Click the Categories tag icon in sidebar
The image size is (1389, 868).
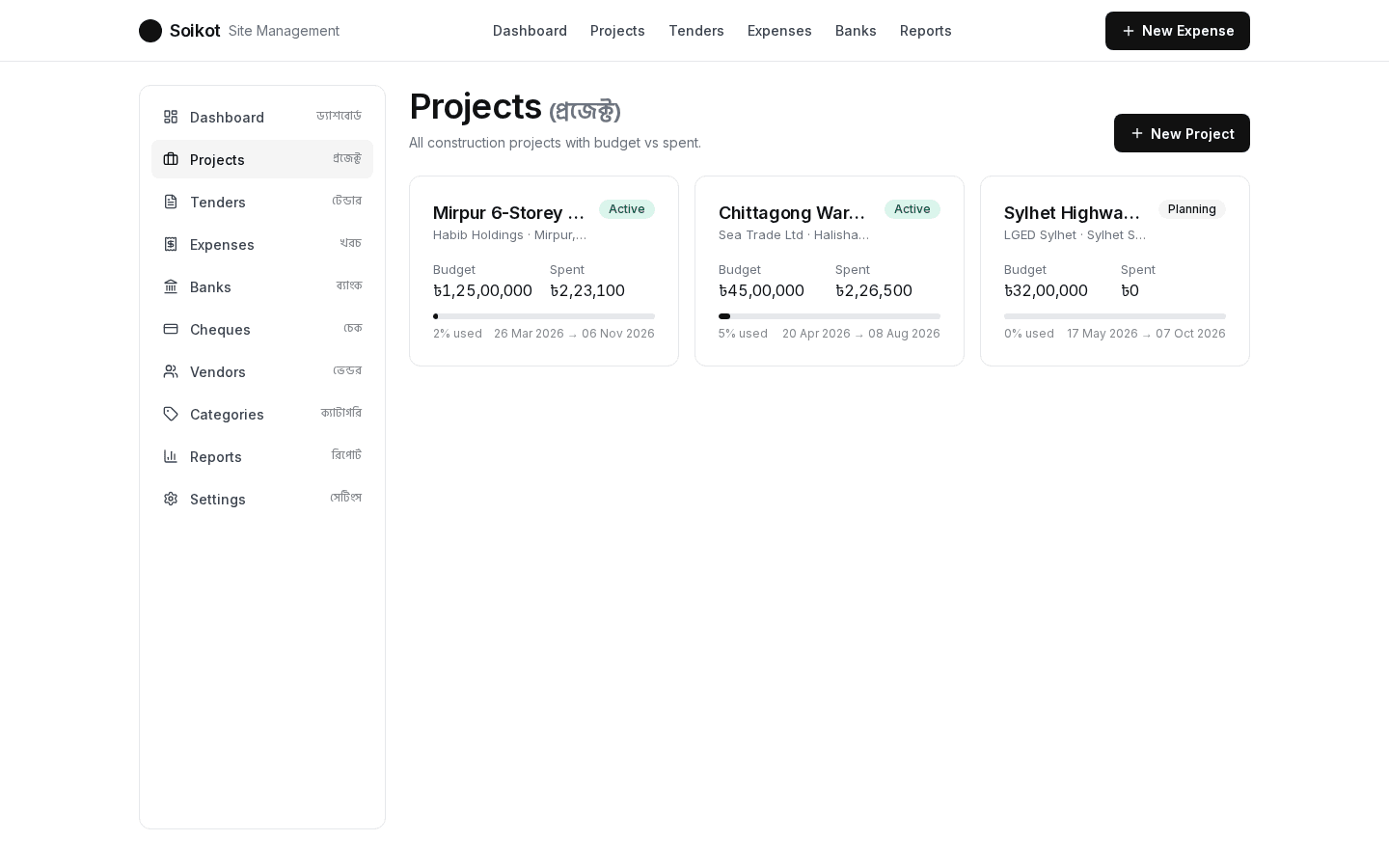pyautogui.click(x=171, y=414)
